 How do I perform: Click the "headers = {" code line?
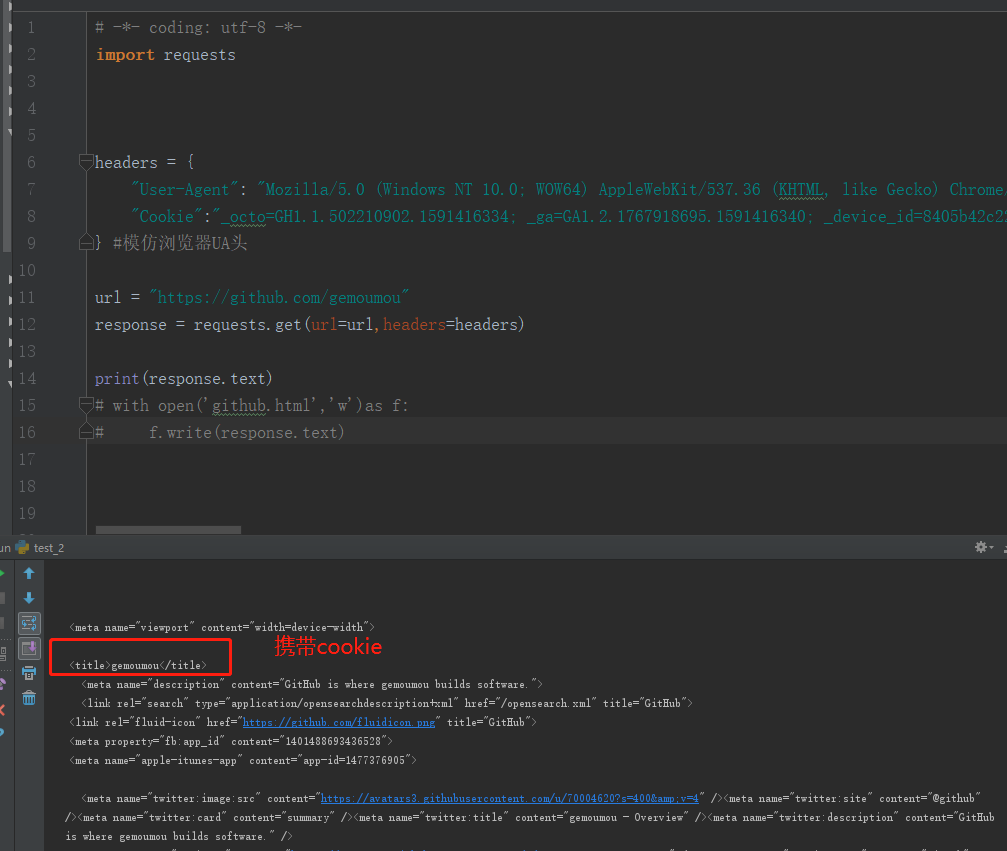click(144, 162)
